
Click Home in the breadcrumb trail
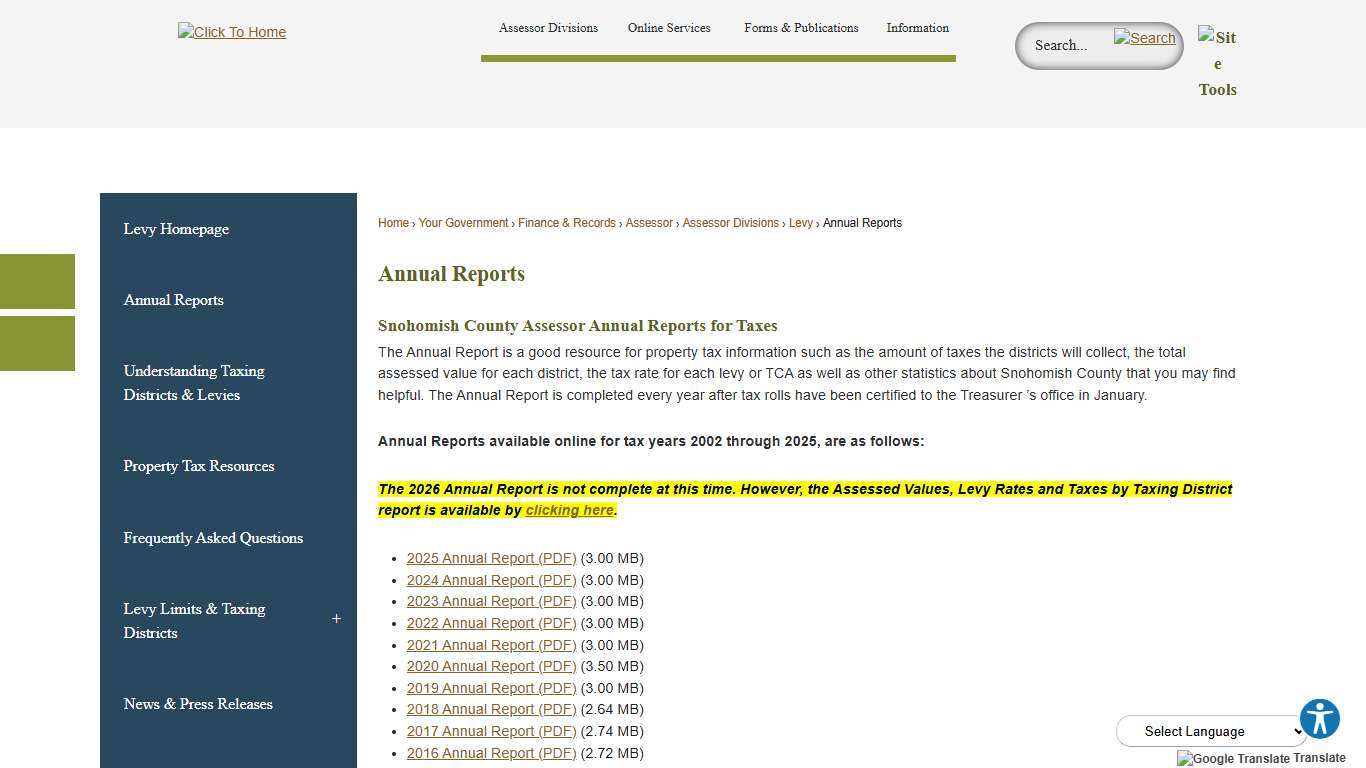click(x=393, y=222)
